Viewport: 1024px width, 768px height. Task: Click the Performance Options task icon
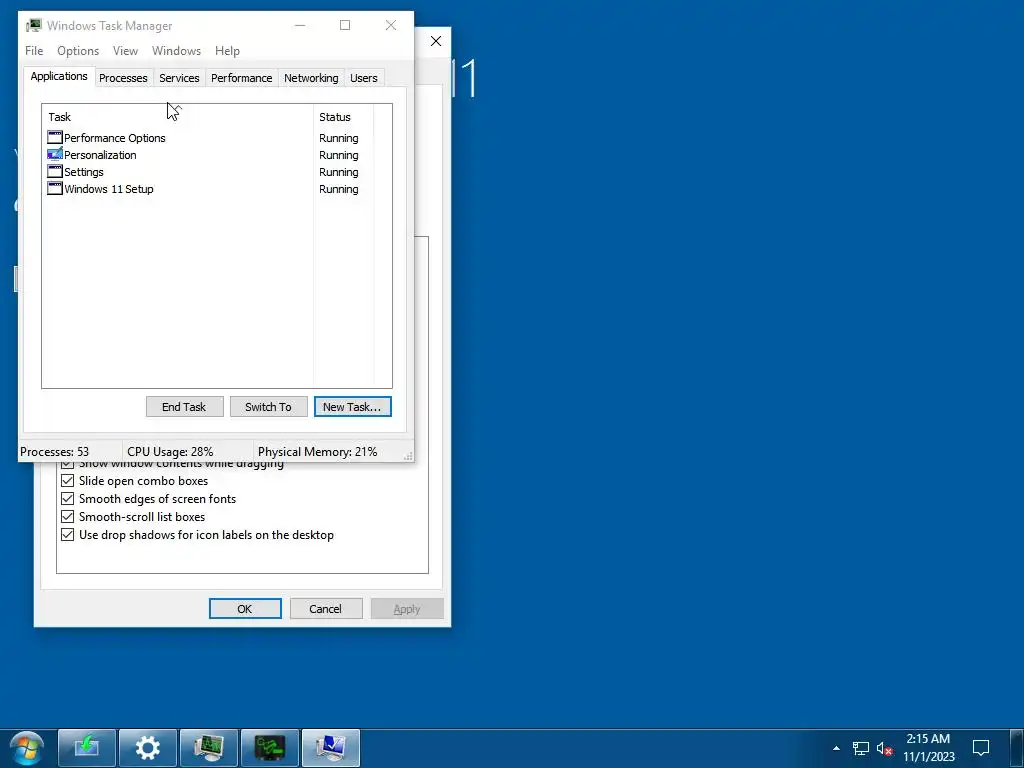click(x=55, y=137)
